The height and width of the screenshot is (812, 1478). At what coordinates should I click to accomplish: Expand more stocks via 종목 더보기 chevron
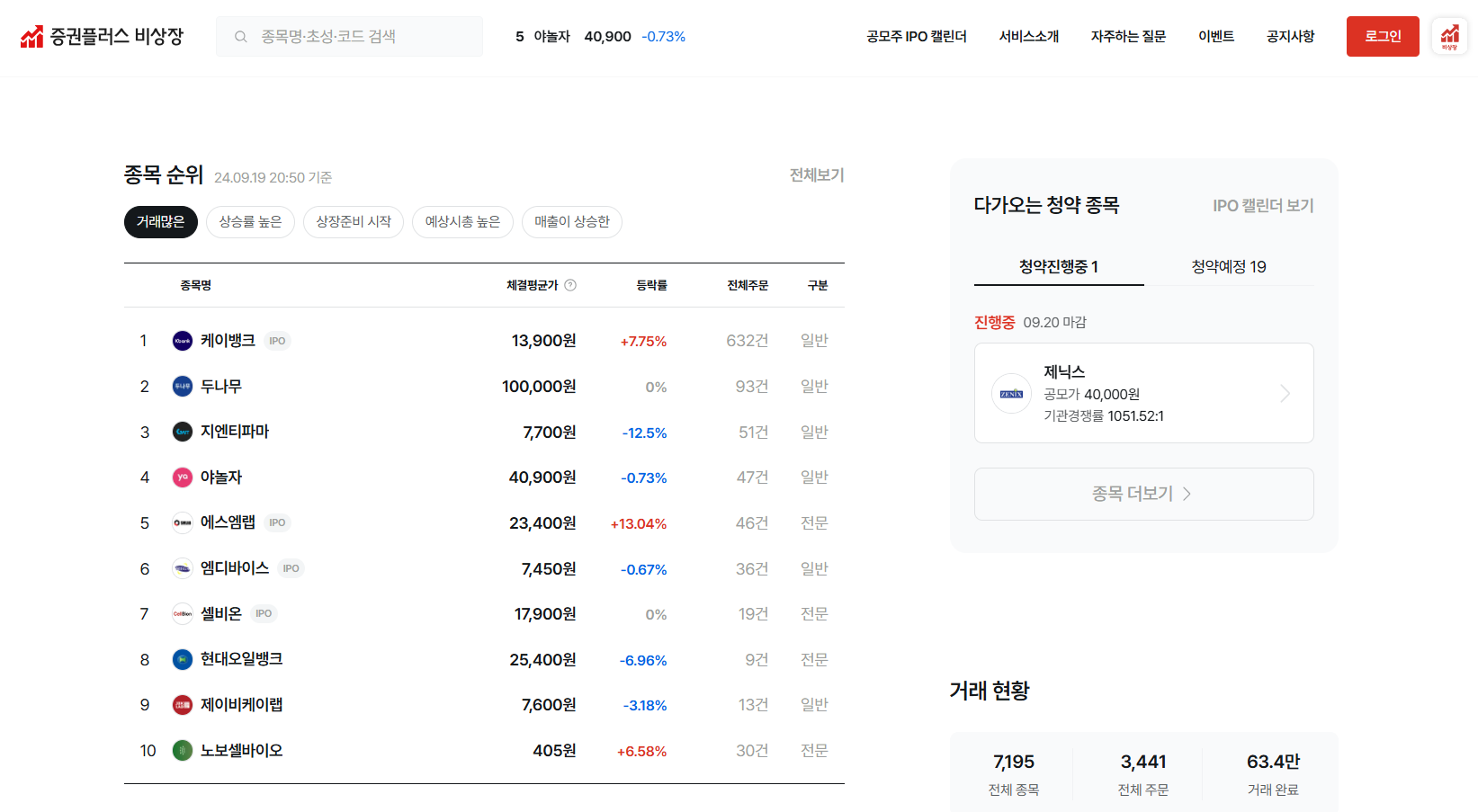tap(1187, 494)
